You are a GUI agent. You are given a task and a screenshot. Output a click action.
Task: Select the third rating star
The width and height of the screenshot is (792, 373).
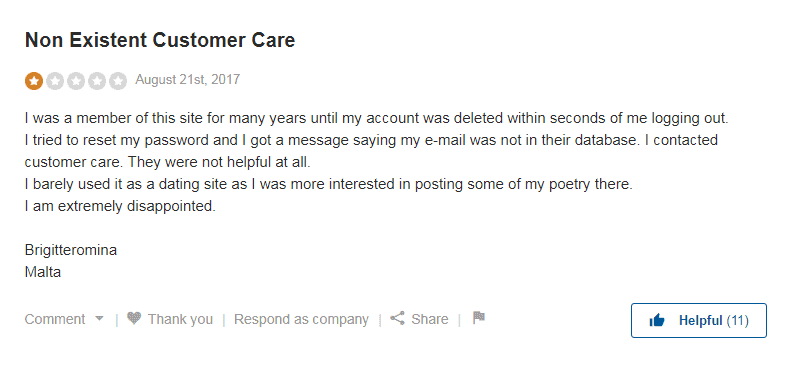(76, 81)
